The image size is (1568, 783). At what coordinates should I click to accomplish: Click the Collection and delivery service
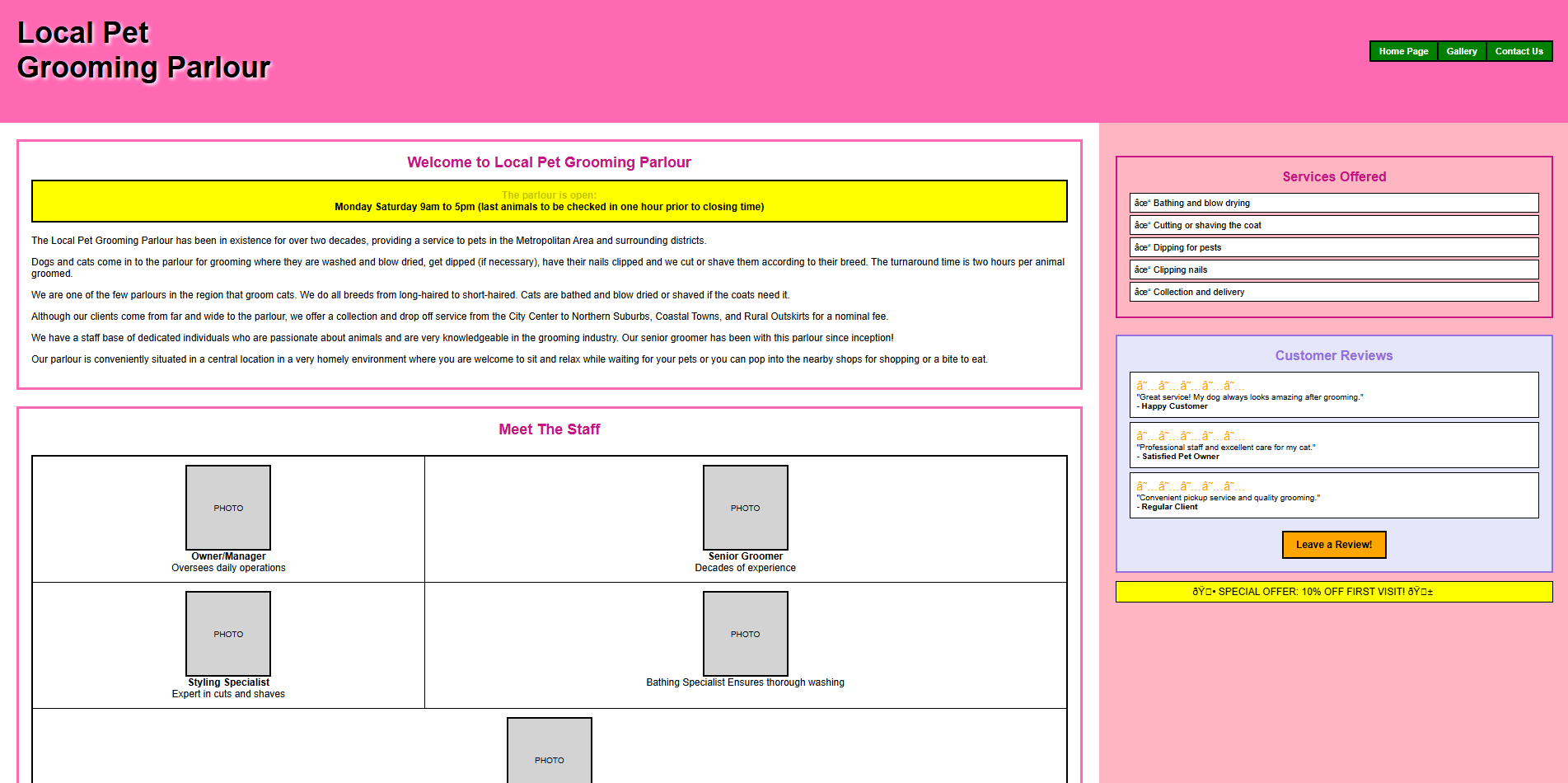[1333, 292]
